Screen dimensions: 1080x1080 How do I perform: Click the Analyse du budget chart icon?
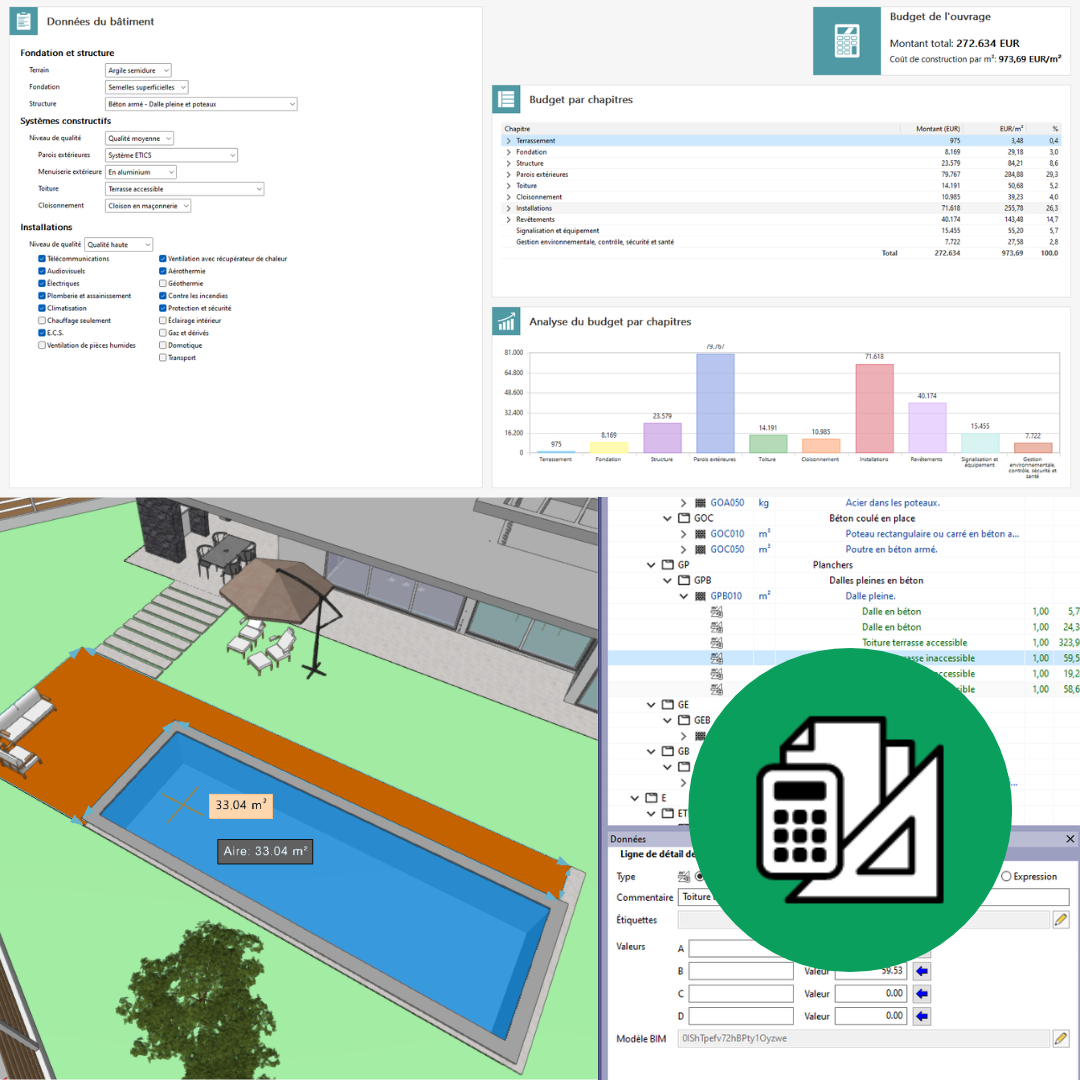507,322
